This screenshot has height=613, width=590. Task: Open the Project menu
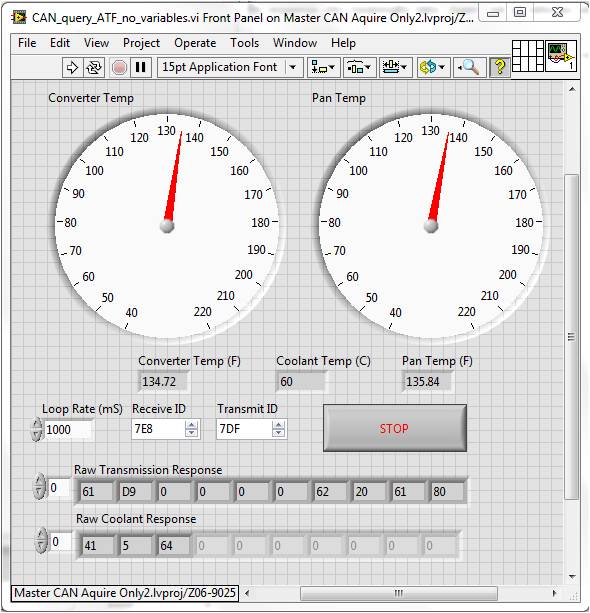click(x=141, y=43)
